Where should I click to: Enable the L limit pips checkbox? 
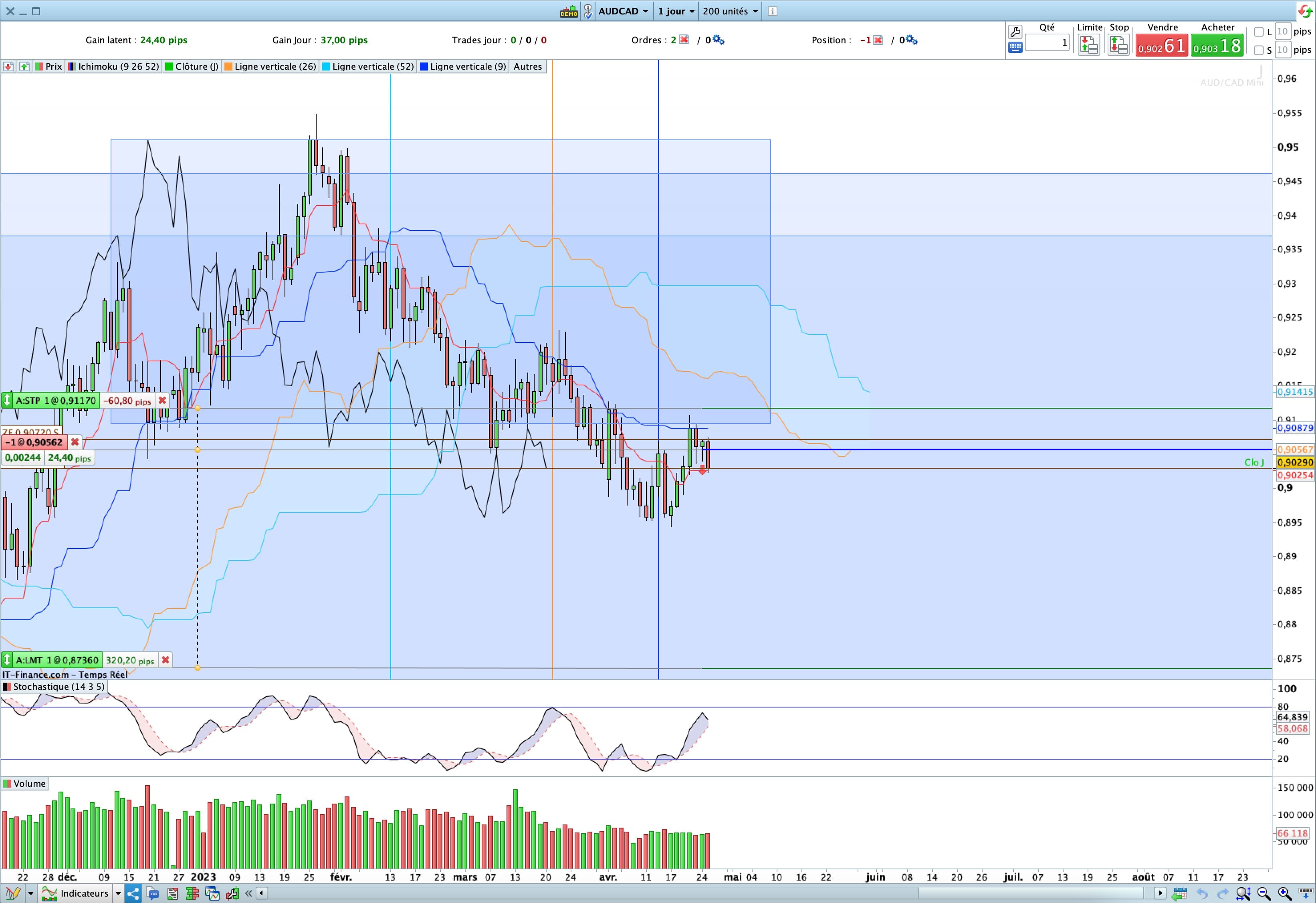[x=1259, y=32]
